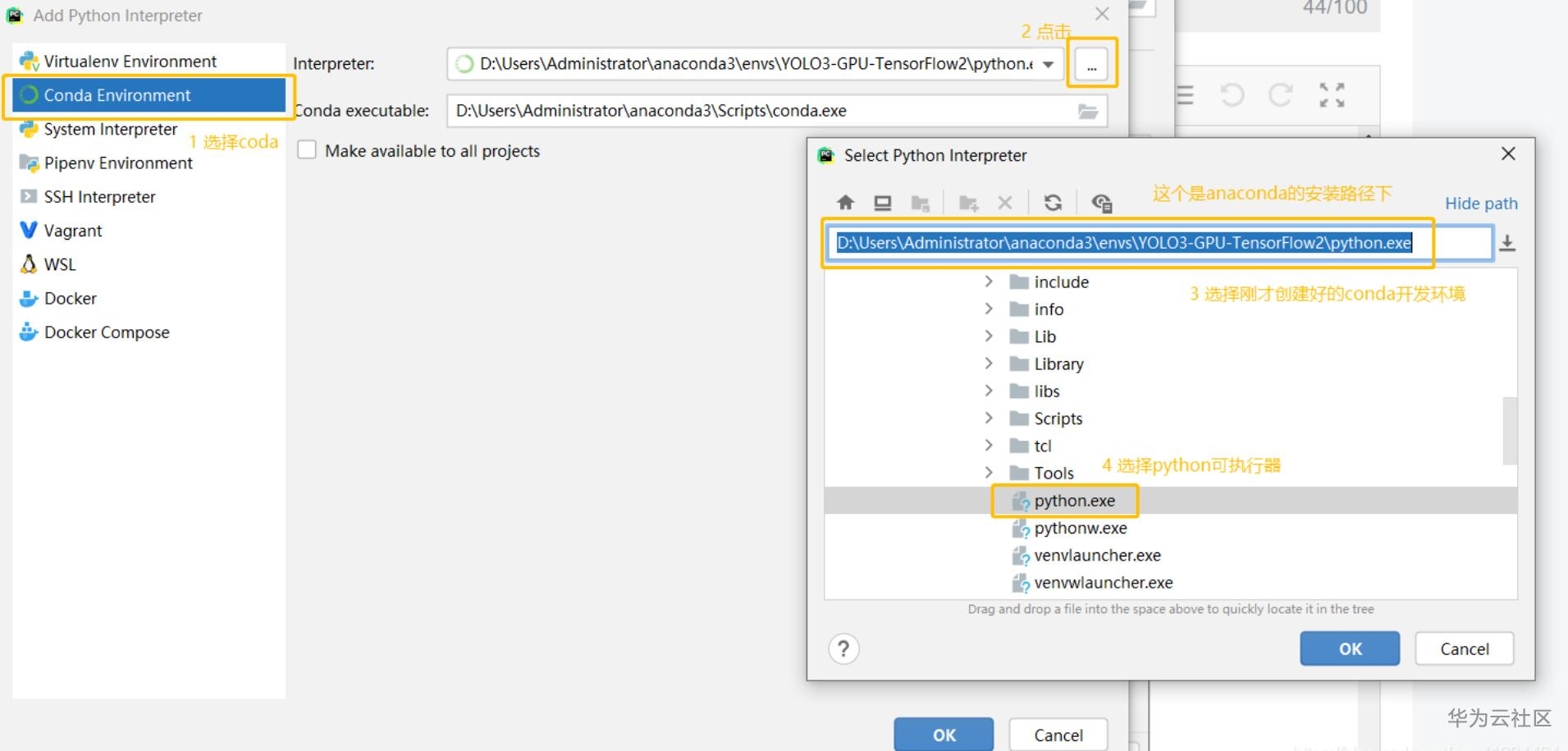
Task: Click OK in Select Python Interpreter dialog
Action: coord(1350,648)
